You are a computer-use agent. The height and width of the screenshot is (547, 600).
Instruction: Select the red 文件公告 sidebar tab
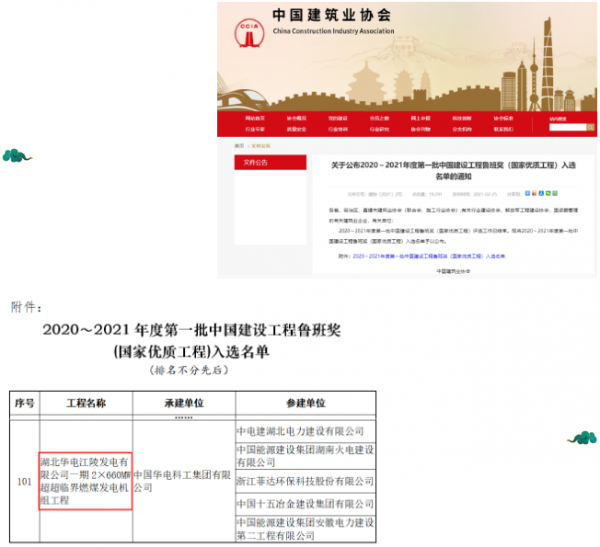(x=270, y=162)
